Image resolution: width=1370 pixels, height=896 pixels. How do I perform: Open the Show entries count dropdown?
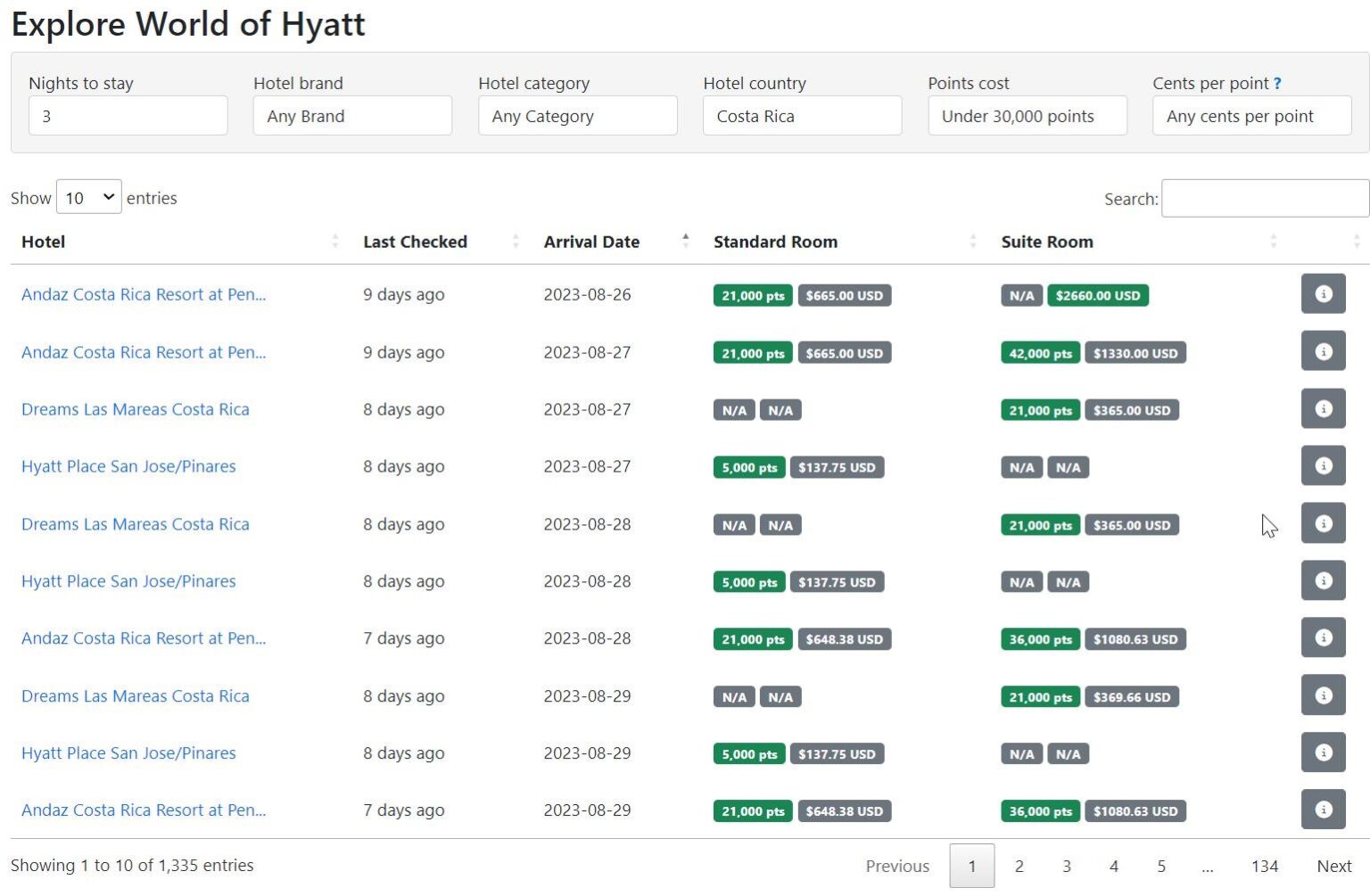pyautogui.click(x=88, y=197)
